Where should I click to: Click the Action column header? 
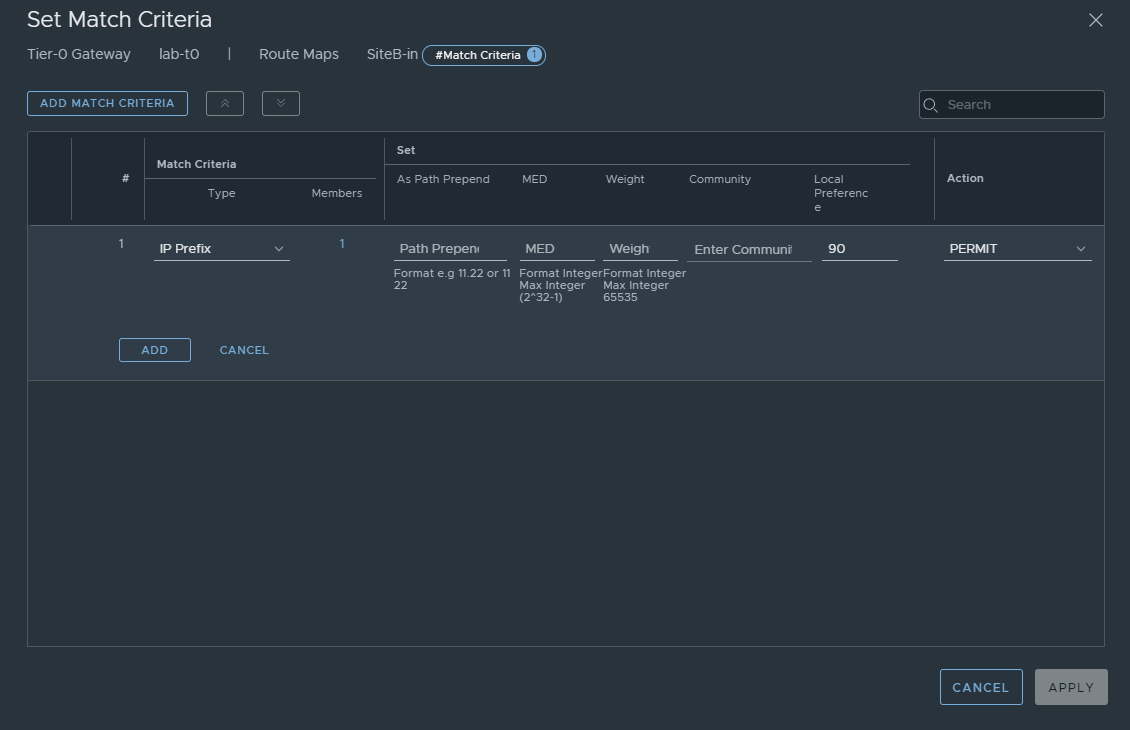click(965, 178)
